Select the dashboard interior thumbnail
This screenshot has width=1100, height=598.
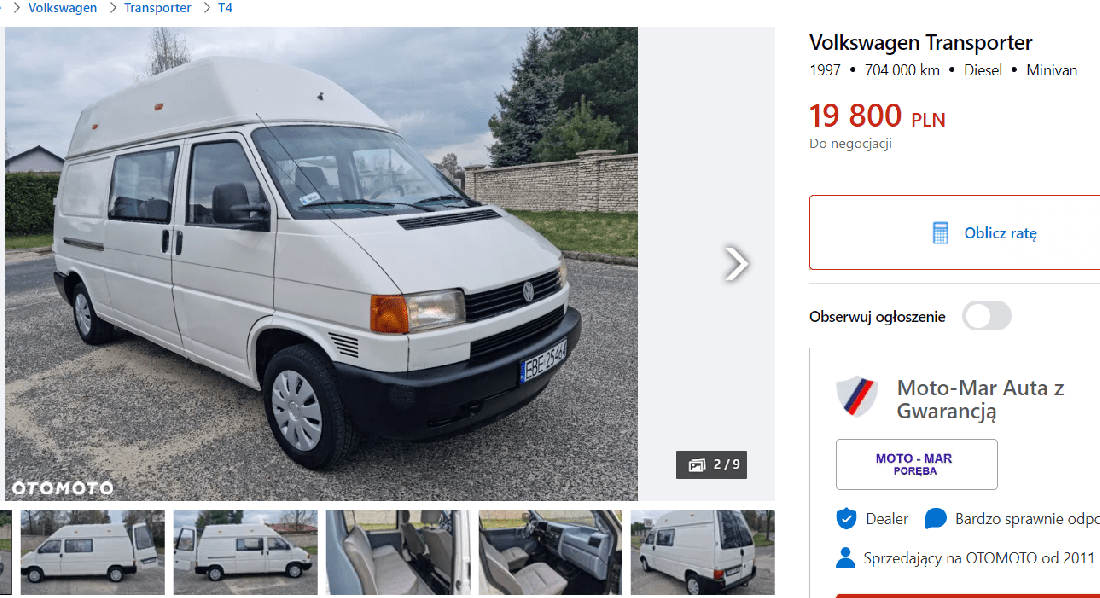coord(550,552)
